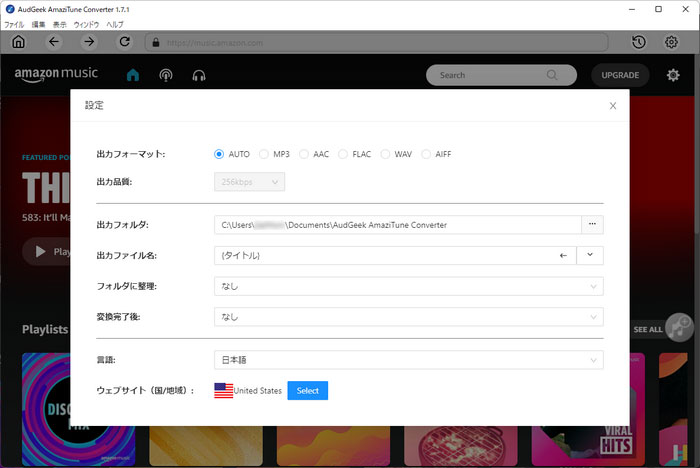The image size is (700, 468).
Task: Open the ファイル menu
Action: coord(14,25)
